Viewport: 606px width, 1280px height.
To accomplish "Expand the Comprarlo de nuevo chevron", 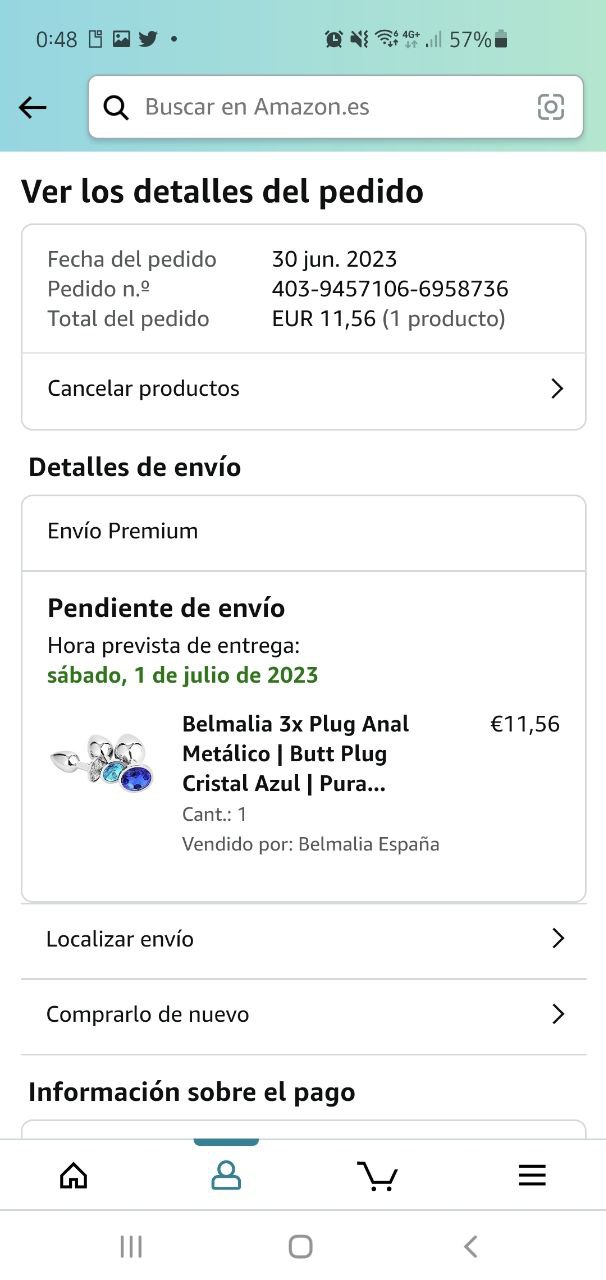I will click(558, 1014).
